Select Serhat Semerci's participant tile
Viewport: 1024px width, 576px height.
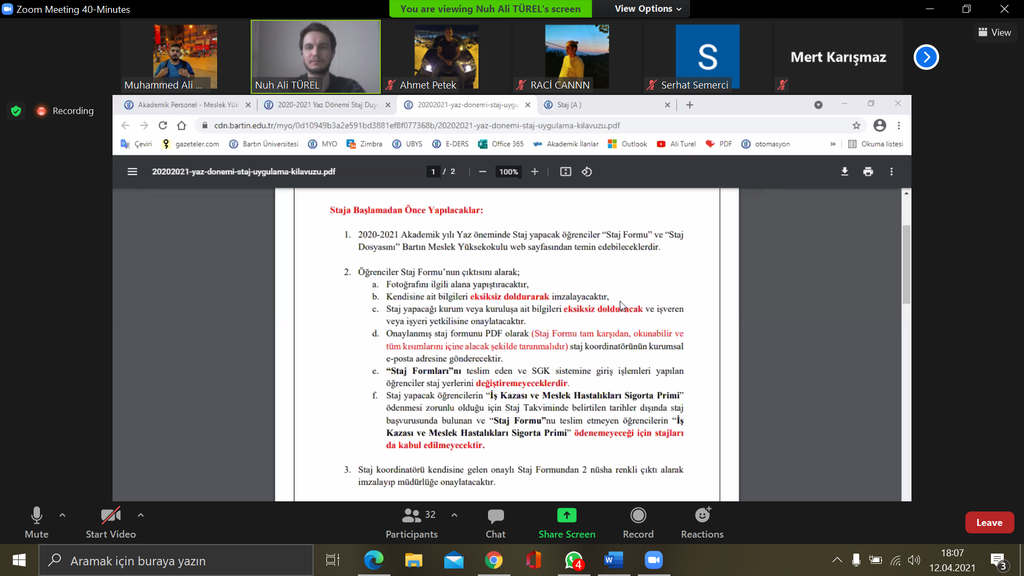pyautogui.click(x=707, y=57)
